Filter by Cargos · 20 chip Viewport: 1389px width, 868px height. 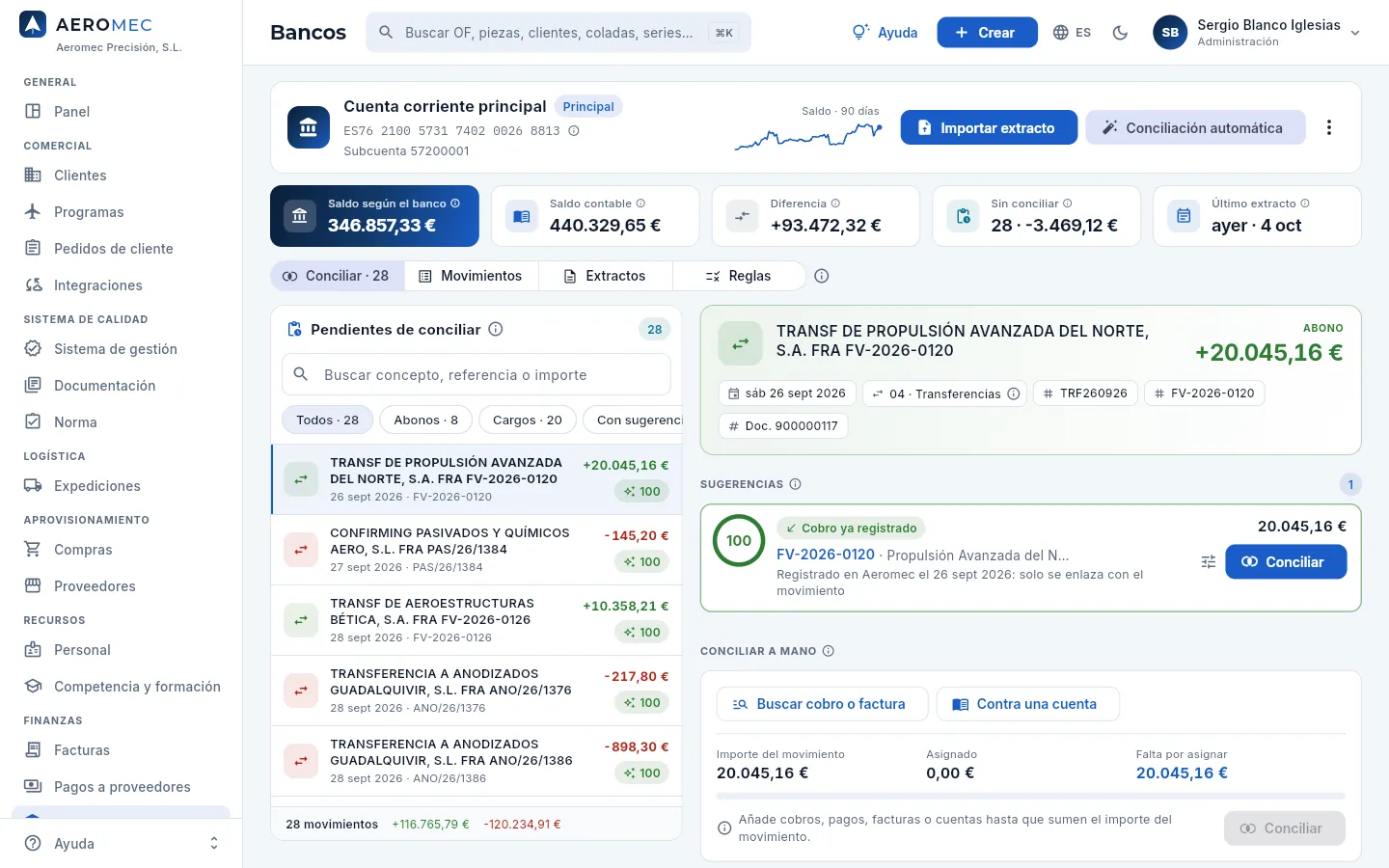(x=527, y=420)
